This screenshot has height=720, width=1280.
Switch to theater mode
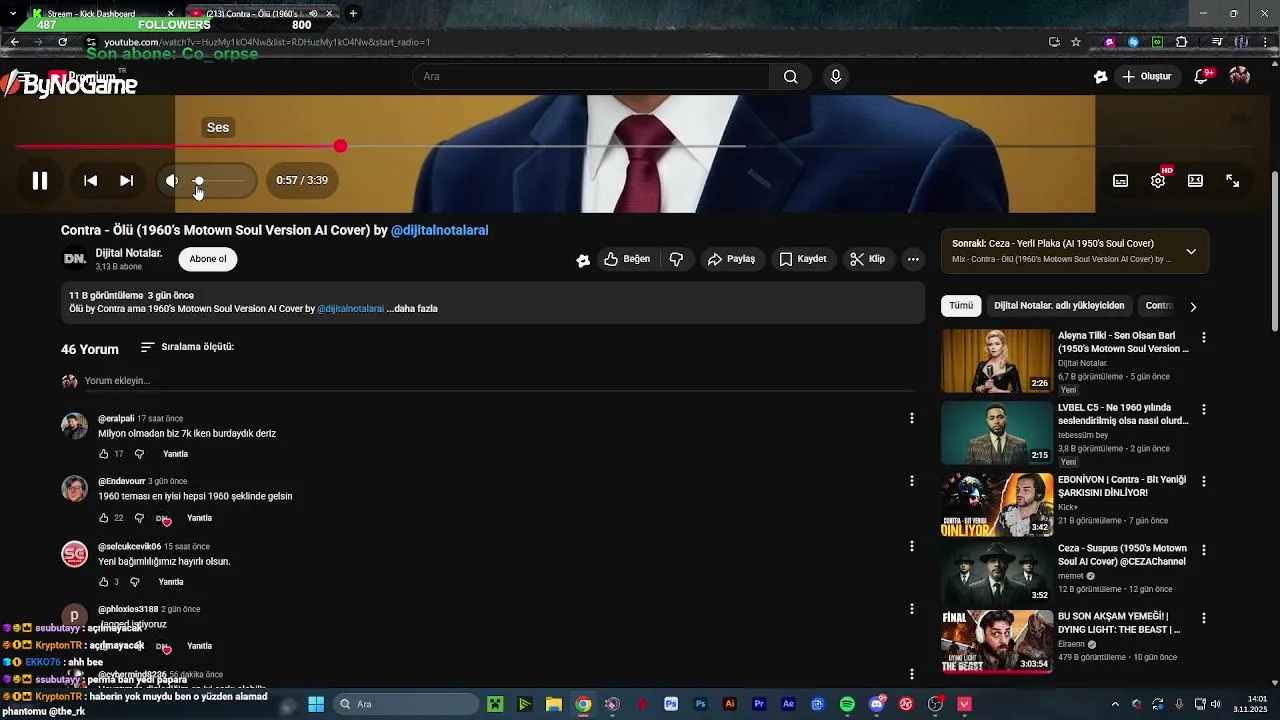coord(1195,181)
